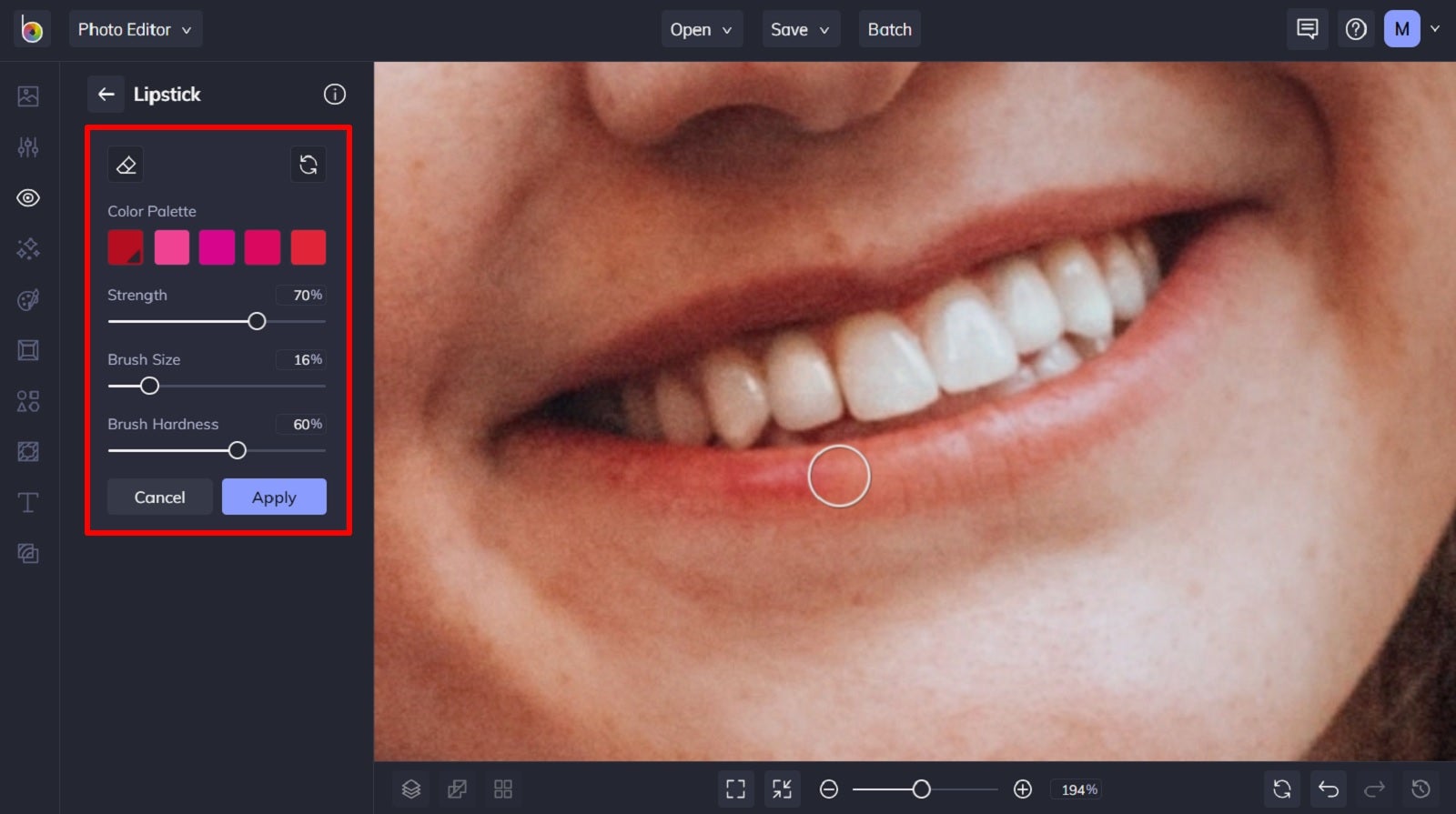Viewport: 1456px width, 814px height.
Task: Click the layers icon in bottom toolbar
Action: pos(411,789)
